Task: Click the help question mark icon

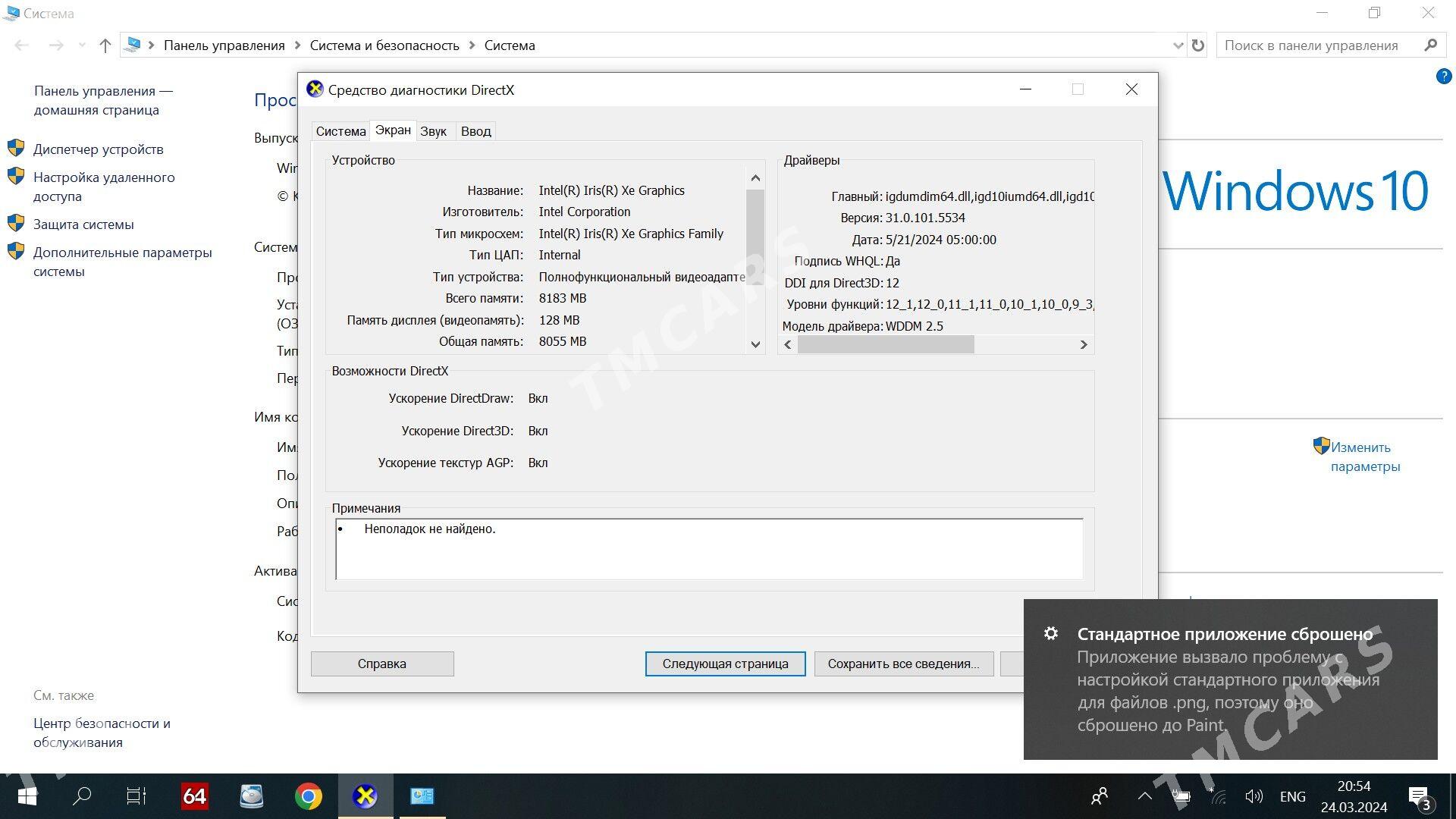Action: click(x=1444, y=77)
